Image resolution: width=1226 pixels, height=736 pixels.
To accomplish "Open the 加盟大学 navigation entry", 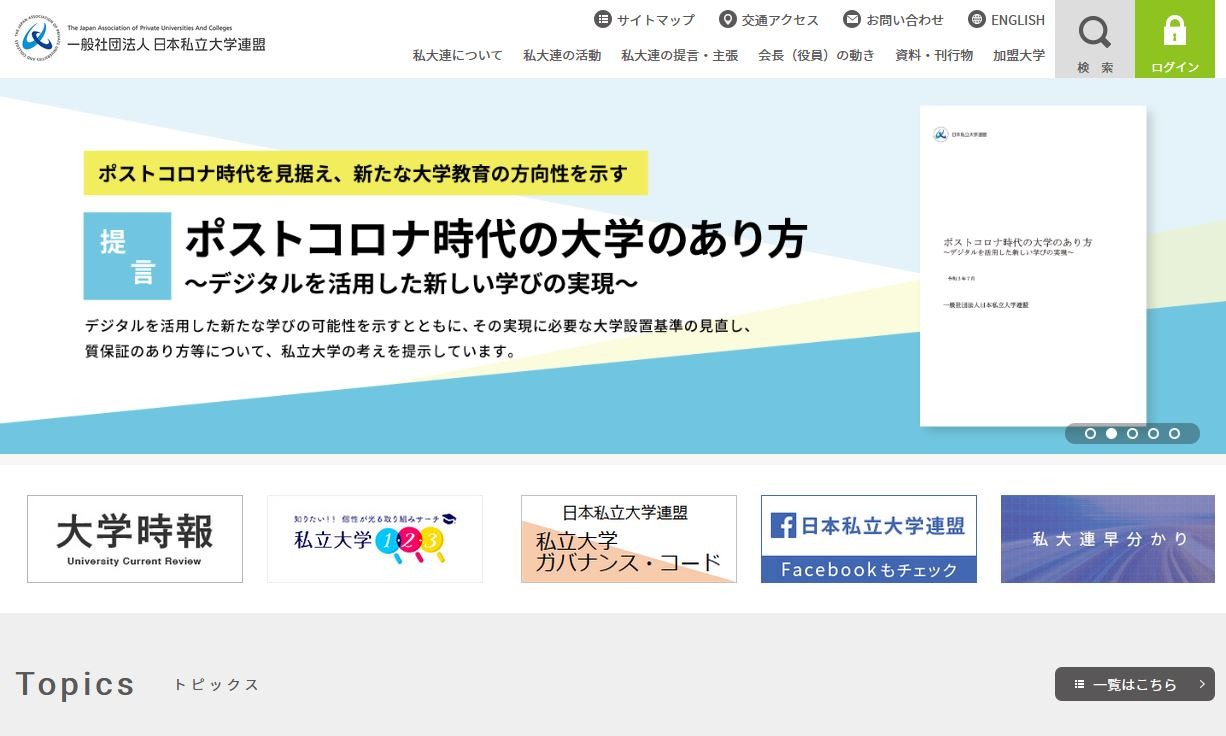I will coord(1017,56).
